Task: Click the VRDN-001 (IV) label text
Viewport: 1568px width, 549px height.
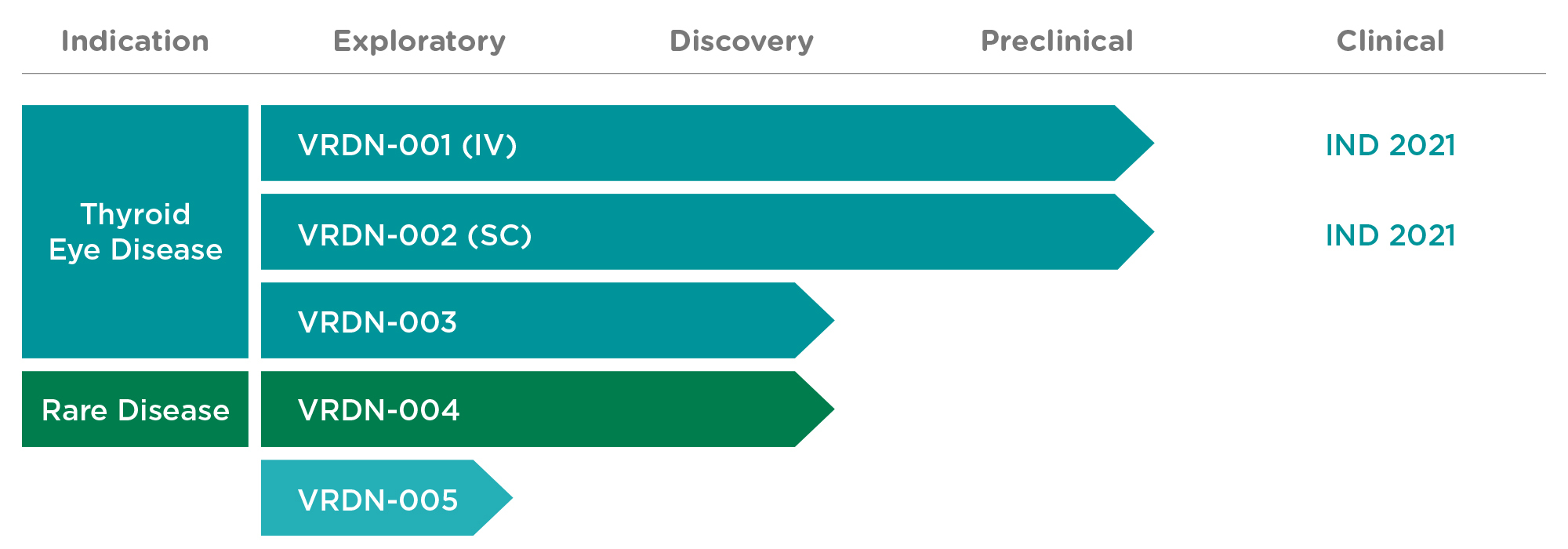Action: [407, 145]
